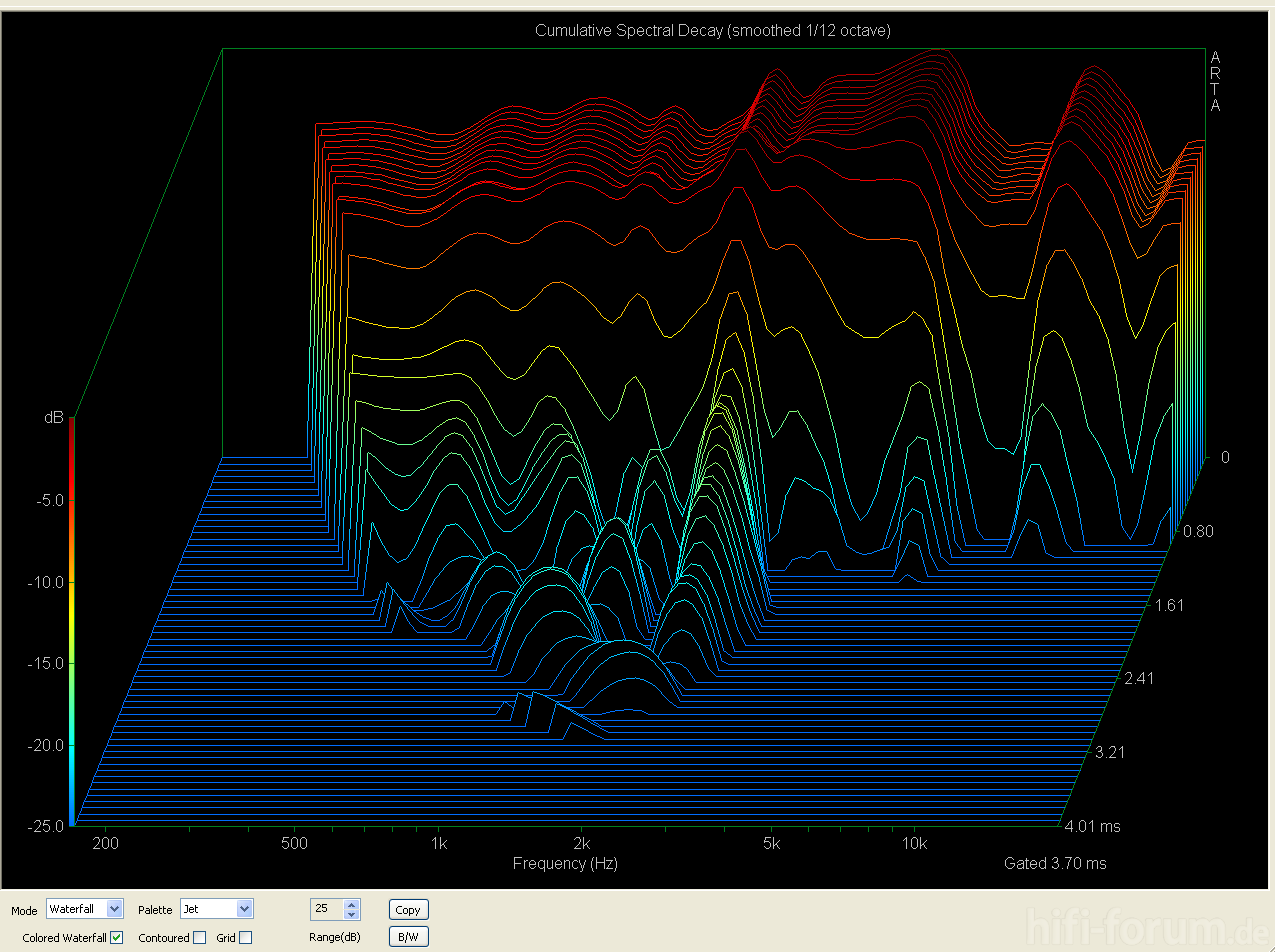
Task: Click the Cumulative Spectral Decay title
Action: 712,31
